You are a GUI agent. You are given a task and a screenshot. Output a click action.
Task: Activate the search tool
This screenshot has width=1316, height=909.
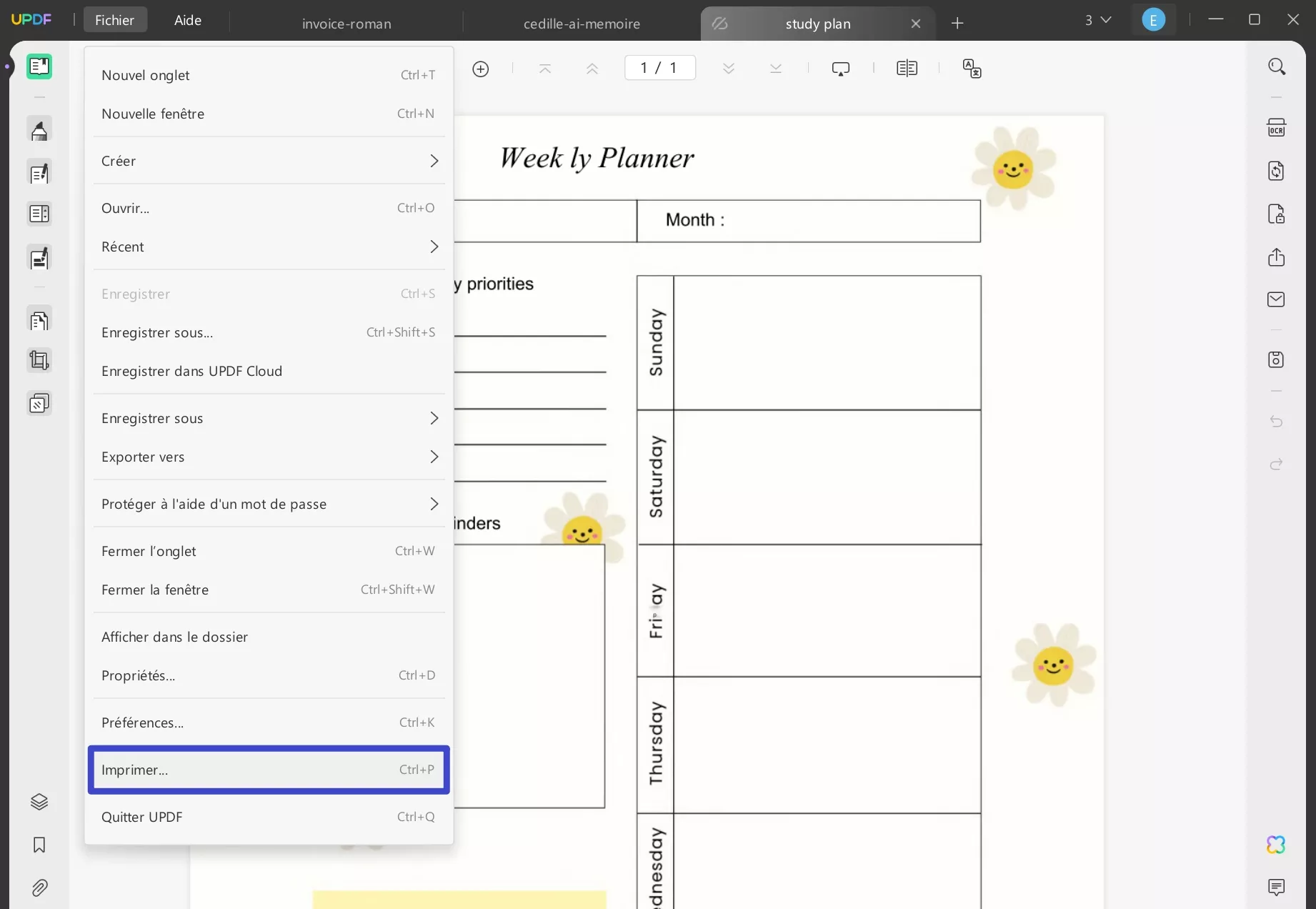point(1277,66)
